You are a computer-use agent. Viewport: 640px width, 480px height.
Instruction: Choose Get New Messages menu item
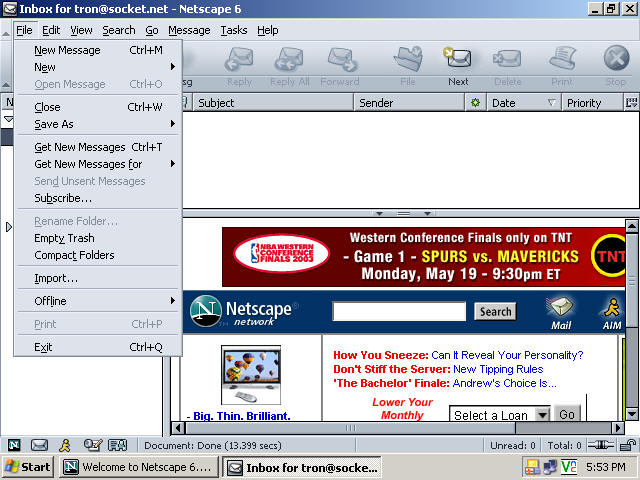98,147
